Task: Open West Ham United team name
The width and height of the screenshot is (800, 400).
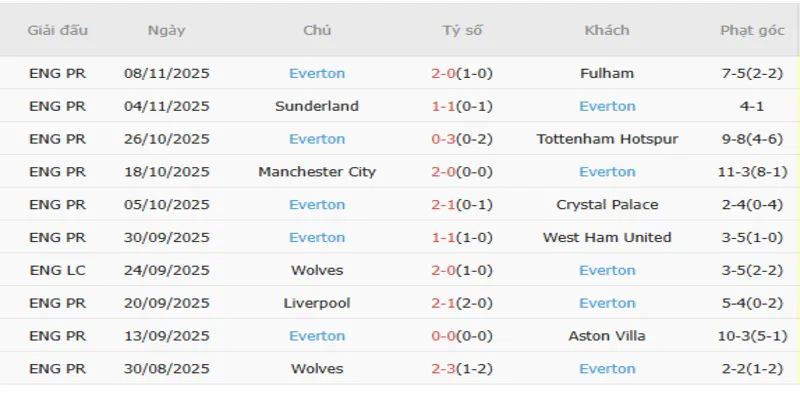Action: coord(607,238)
